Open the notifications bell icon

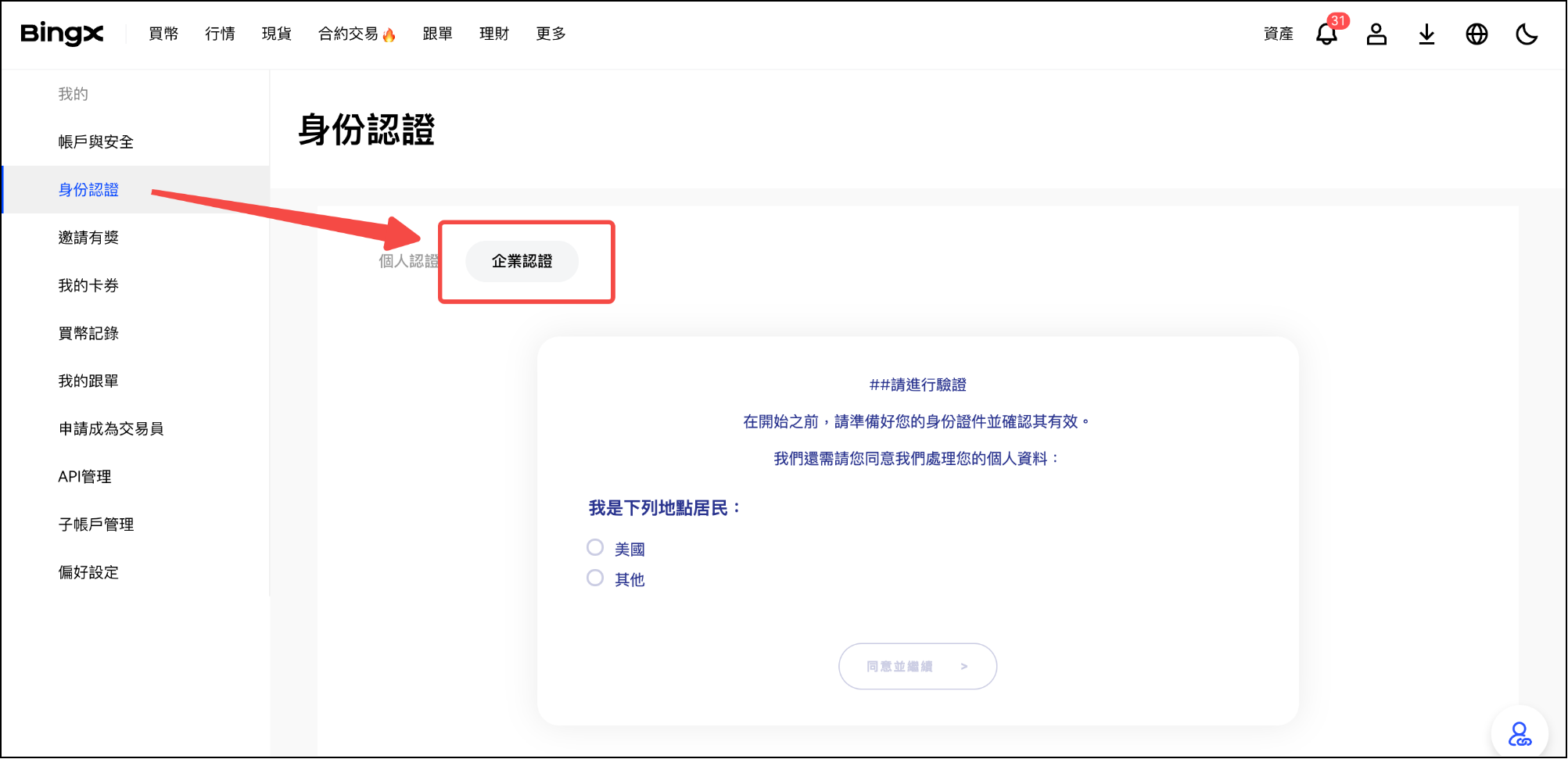(1326, 34)
